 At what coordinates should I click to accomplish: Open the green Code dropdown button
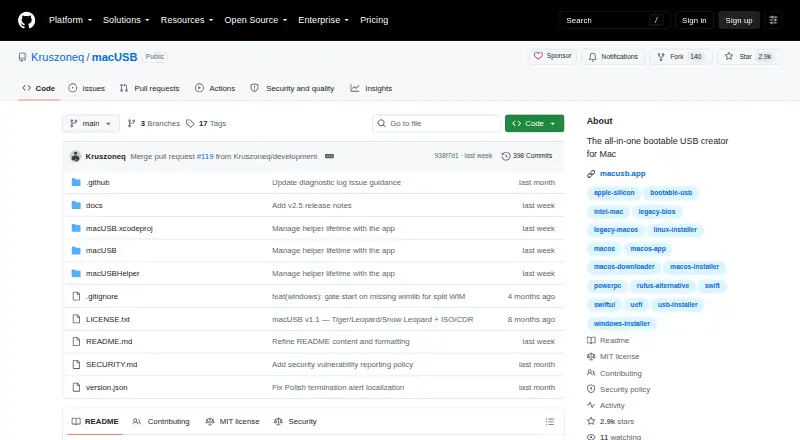pos(534,124)
